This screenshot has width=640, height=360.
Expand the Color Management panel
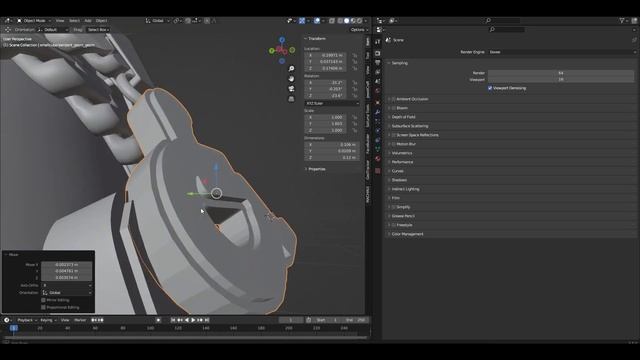[x=406, y=234]
